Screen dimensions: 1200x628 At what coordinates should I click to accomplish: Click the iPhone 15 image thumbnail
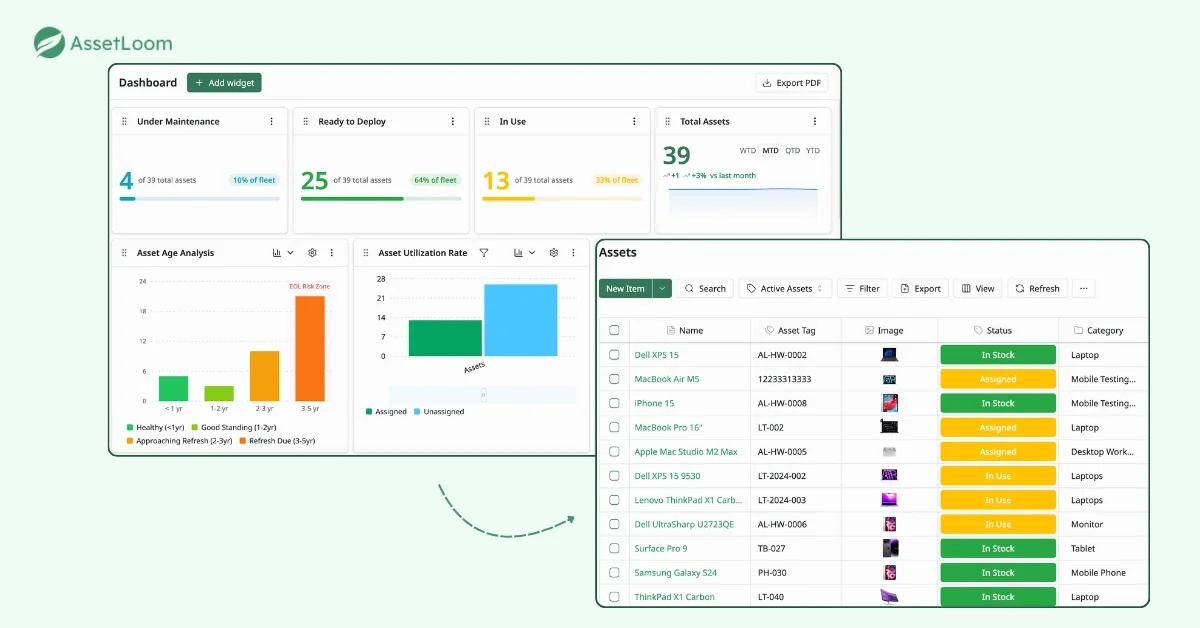click(x=889, y=403)
